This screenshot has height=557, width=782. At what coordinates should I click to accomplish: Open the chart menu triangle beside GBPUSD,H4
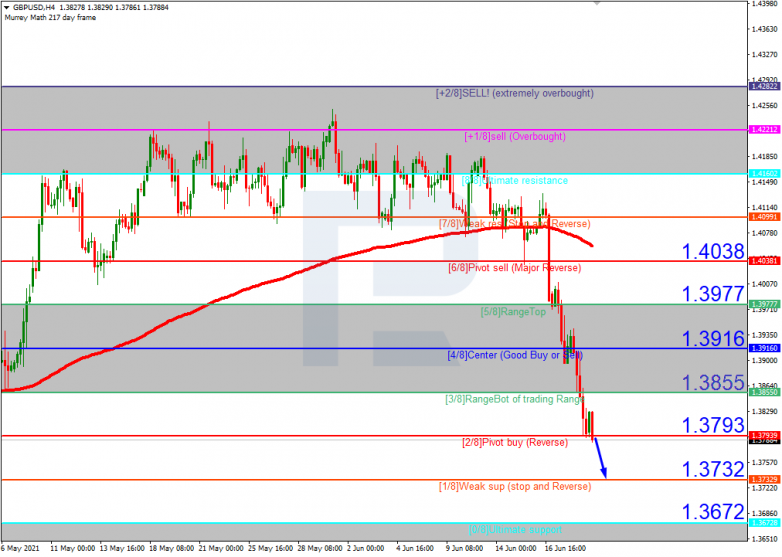(x=6, y=7)
